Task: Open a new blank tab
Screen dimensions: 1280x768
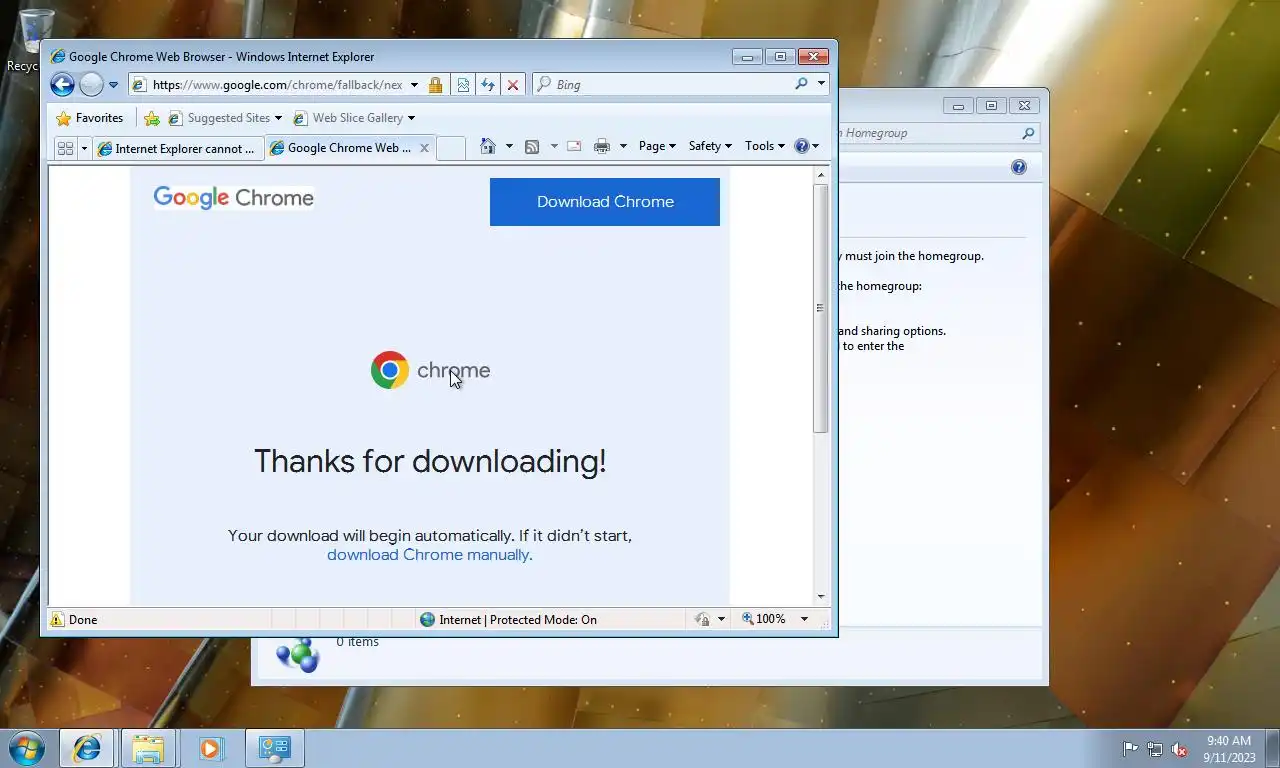Action: point(451,148)
